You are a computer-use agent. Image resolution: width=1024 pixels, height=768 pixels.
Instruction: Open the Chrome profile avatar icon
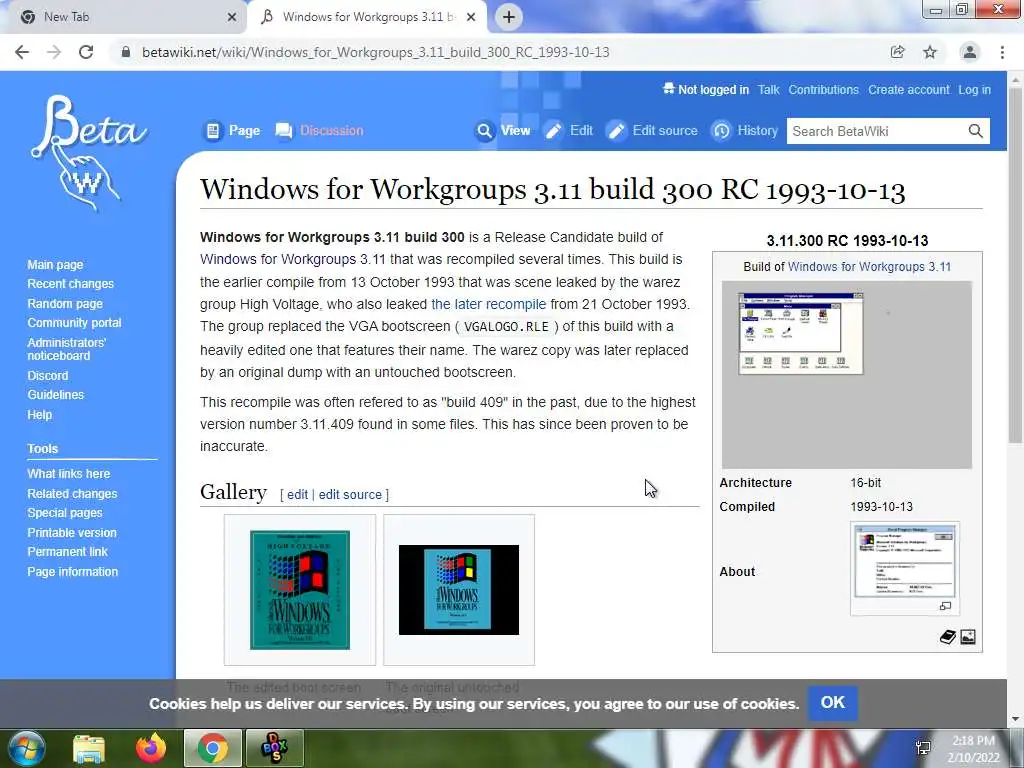(x=970, y=52)
